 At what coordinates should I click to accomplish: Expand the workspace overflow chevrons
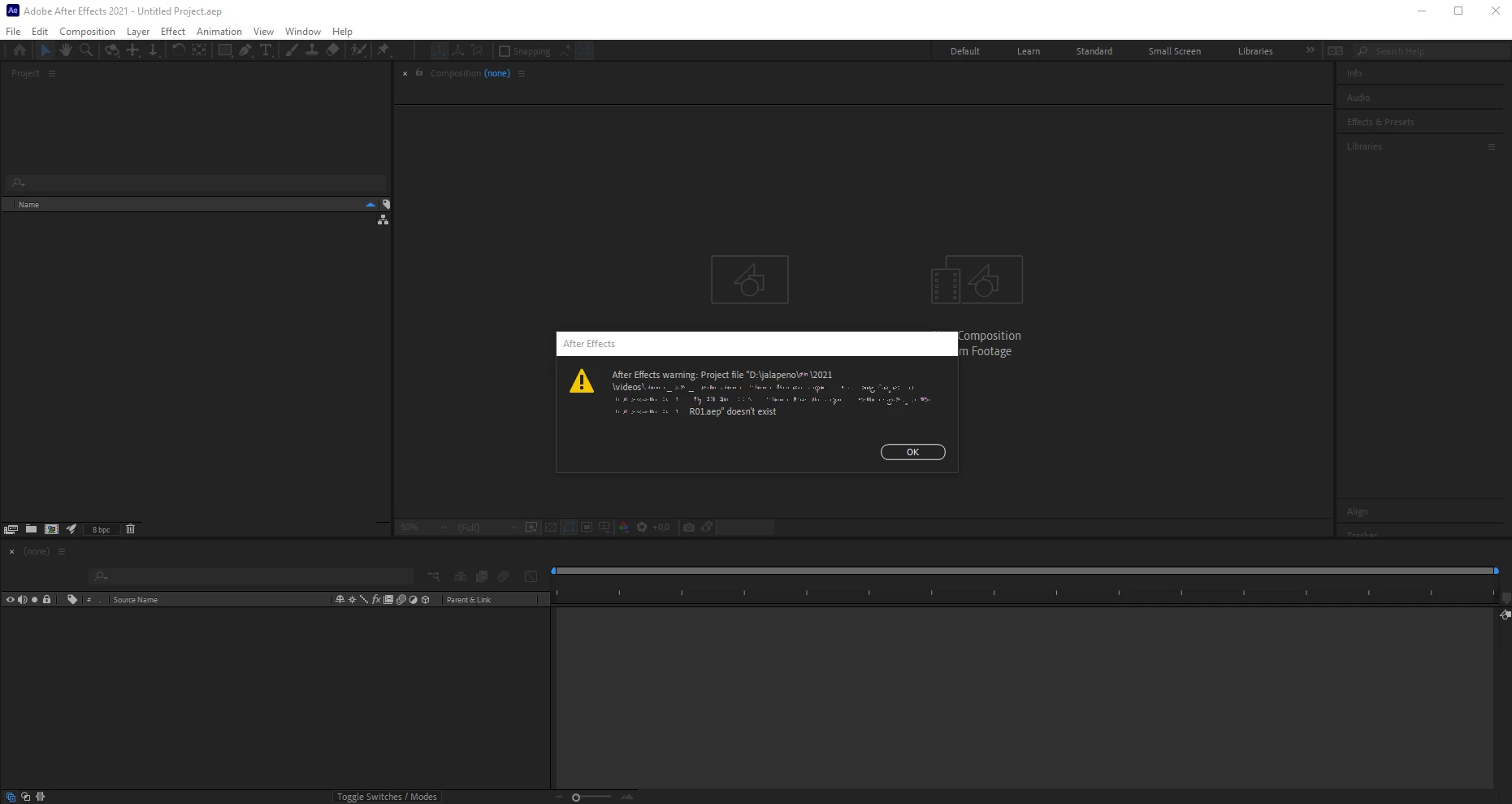1310,50
